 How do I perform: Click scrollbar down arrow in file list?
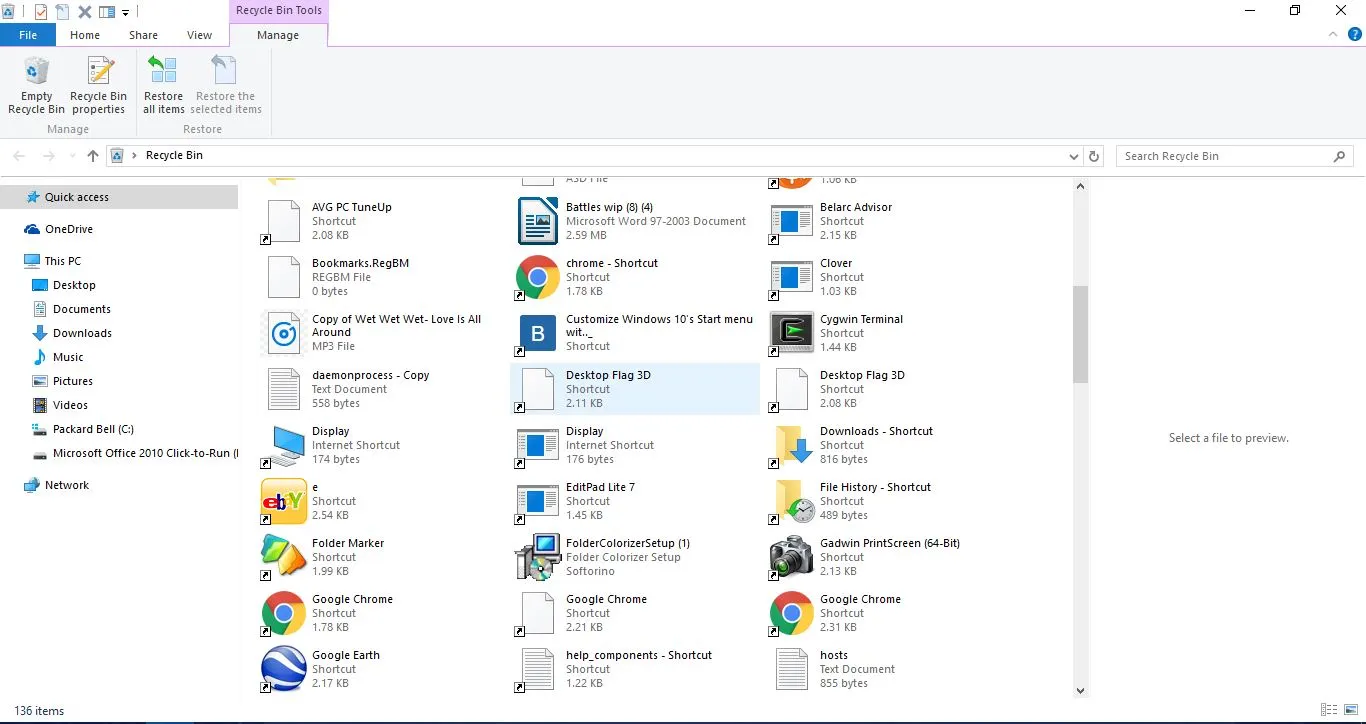1080,690
